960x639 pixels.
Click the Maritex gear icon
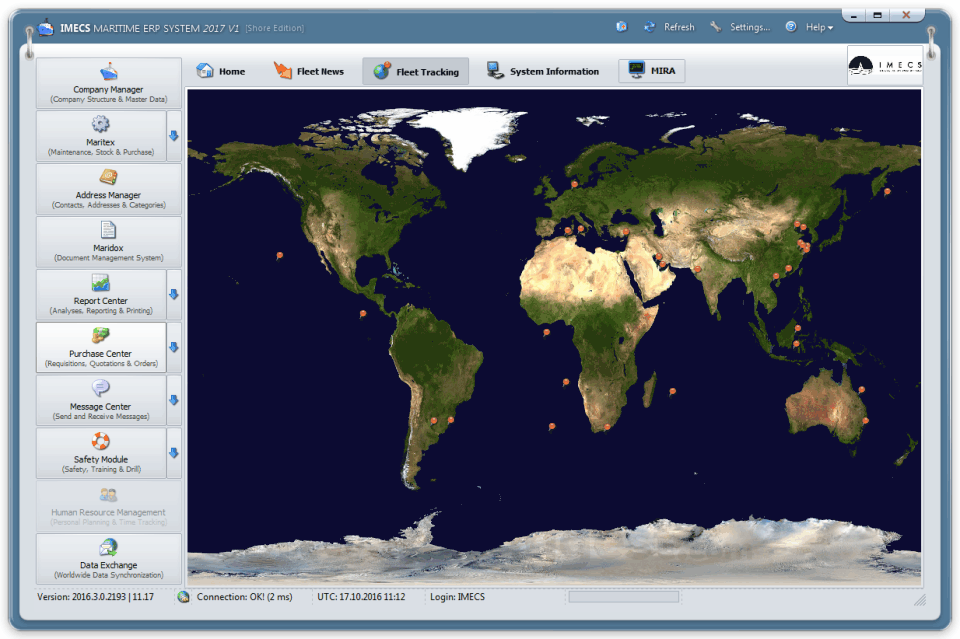coord(100,124)
